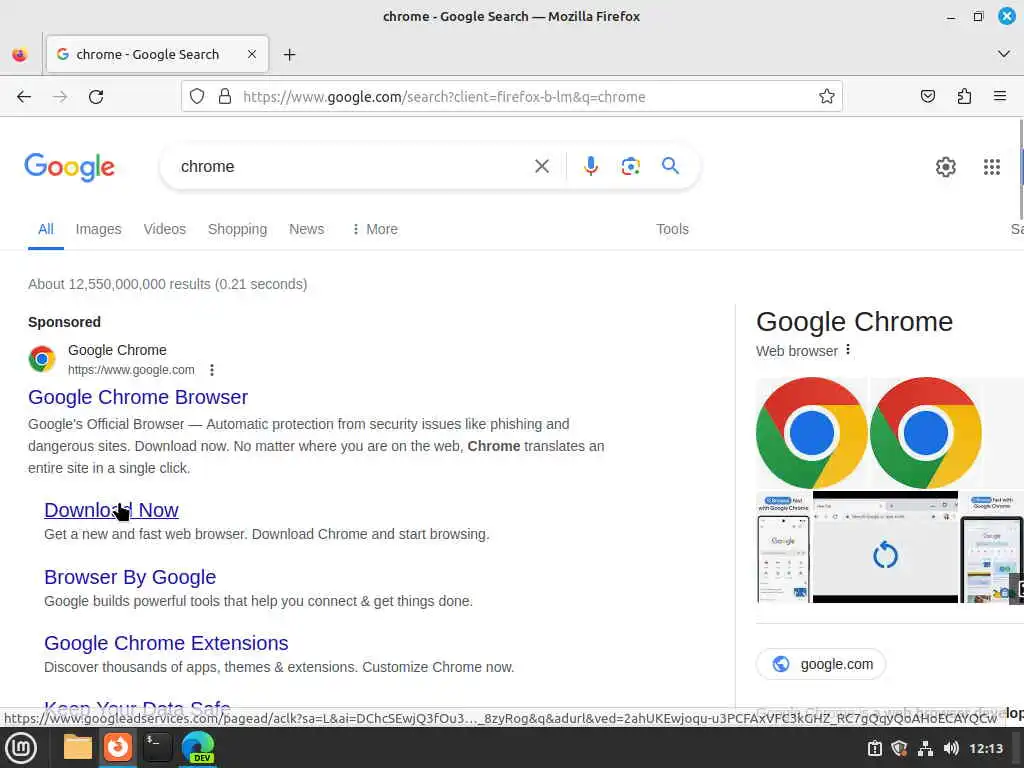Switch to Videos results tab
The width and height of the screenshot is (1024, 768).
(x=165, y=229)
